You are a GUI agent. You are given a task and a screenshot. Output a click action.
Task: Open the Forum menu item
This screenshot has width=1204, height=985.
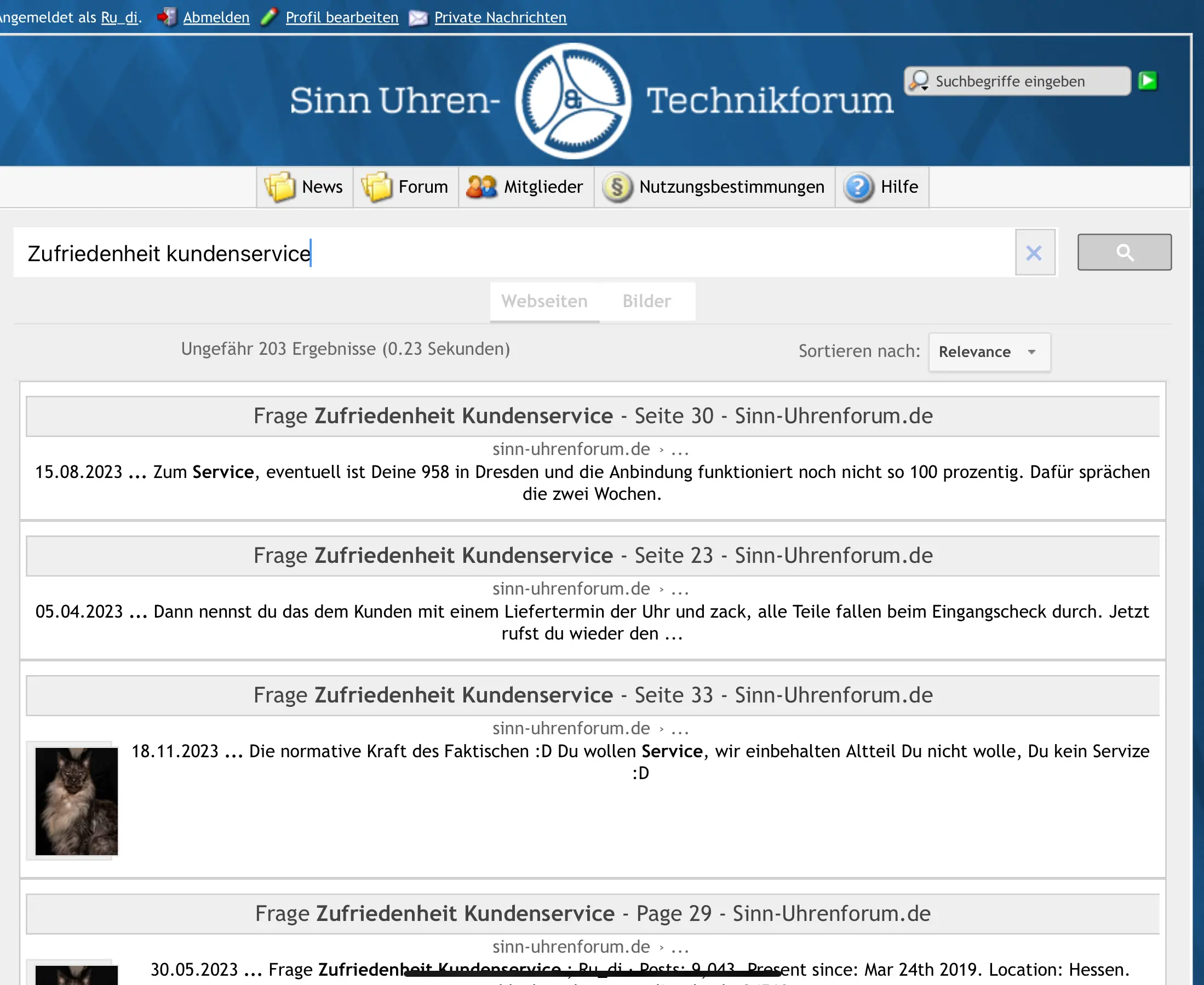pyautogui.click(x=405, y=187)
